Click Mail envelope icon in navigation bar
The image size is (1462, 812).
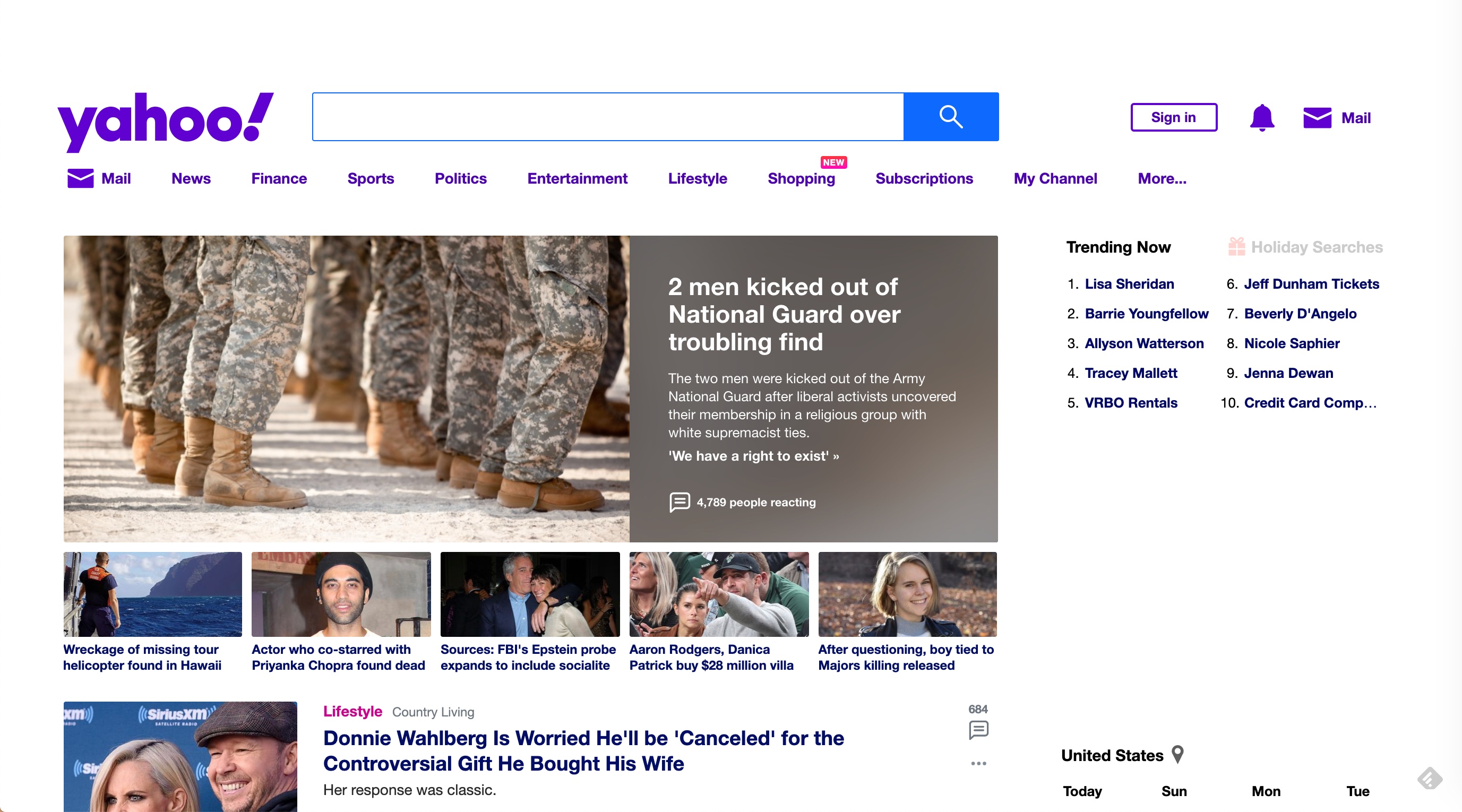pyautogui.click(x=81, y=178)
